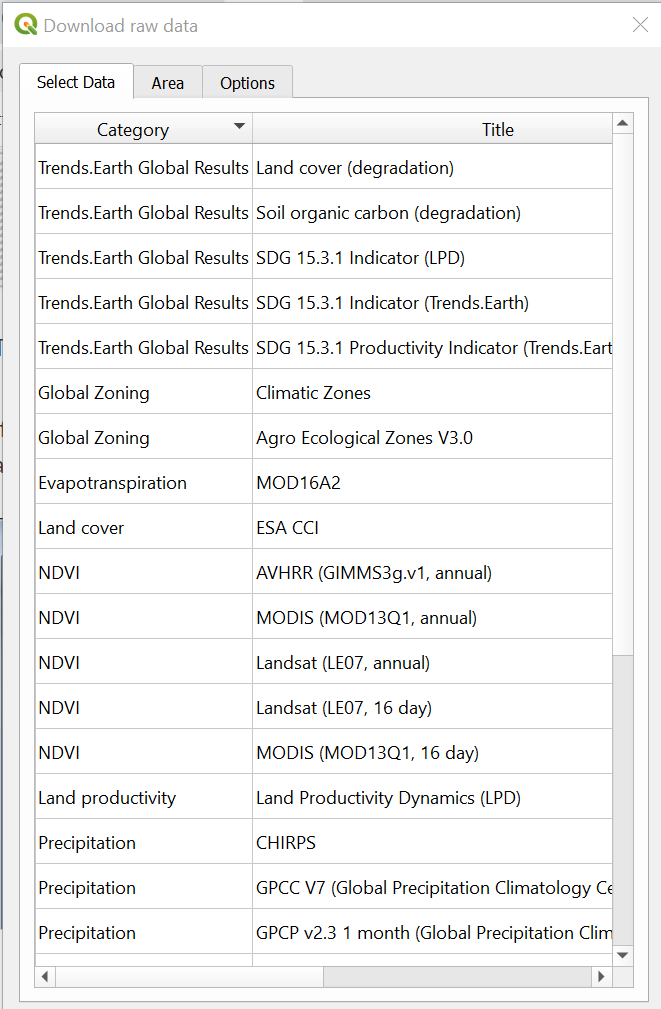Select Landsat (LE07, annual) dataset
Screen dimensions: 661x1009
[432, 663]
